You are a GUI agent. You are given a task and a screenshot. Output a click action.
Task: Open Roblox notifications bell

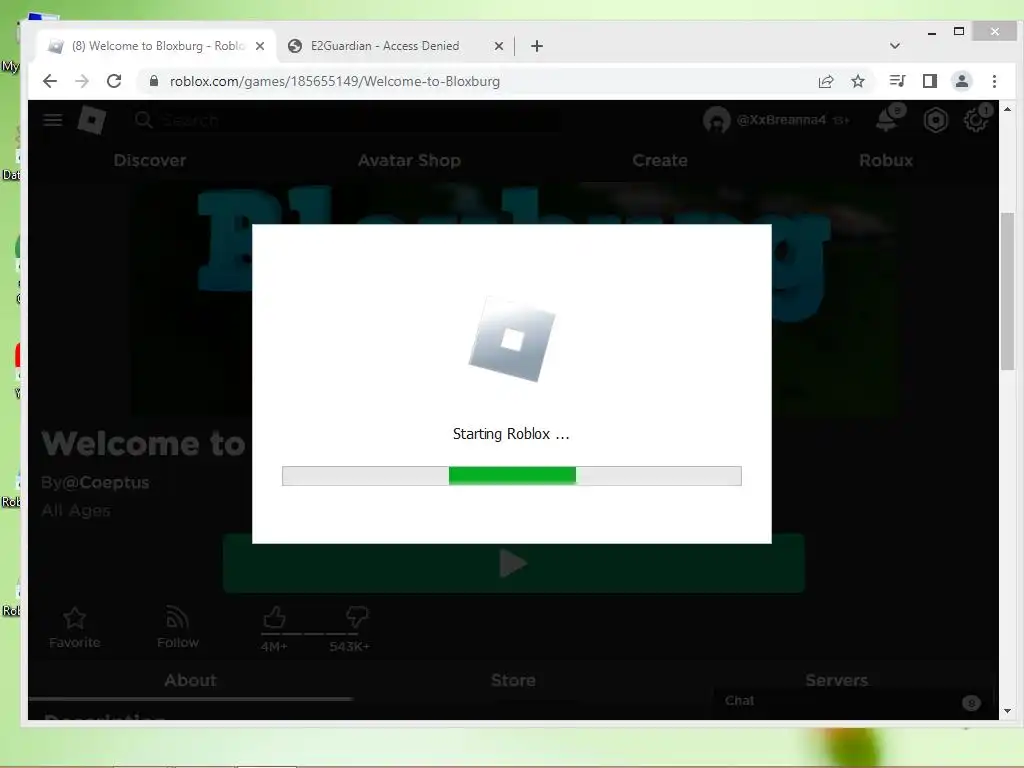coord(888,120)
